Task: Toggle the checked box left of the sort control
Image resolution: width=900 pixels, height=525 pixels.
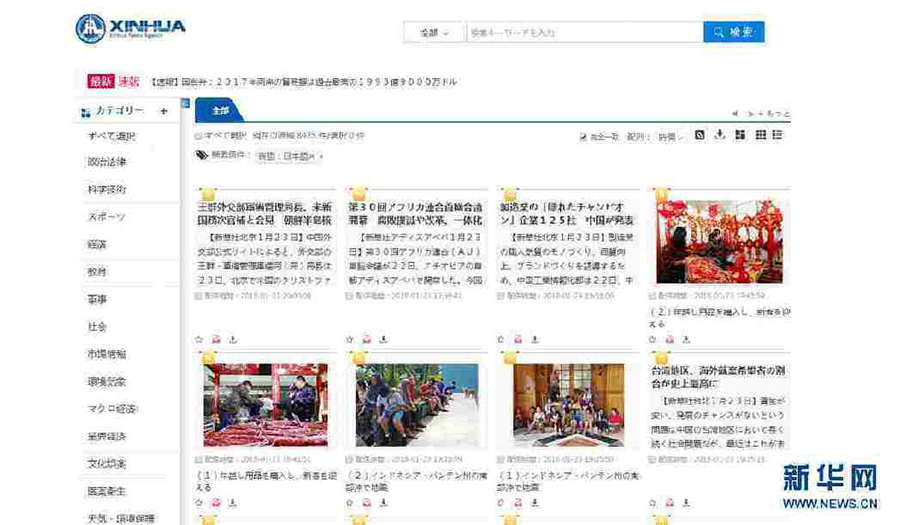Action: (584, 137)
